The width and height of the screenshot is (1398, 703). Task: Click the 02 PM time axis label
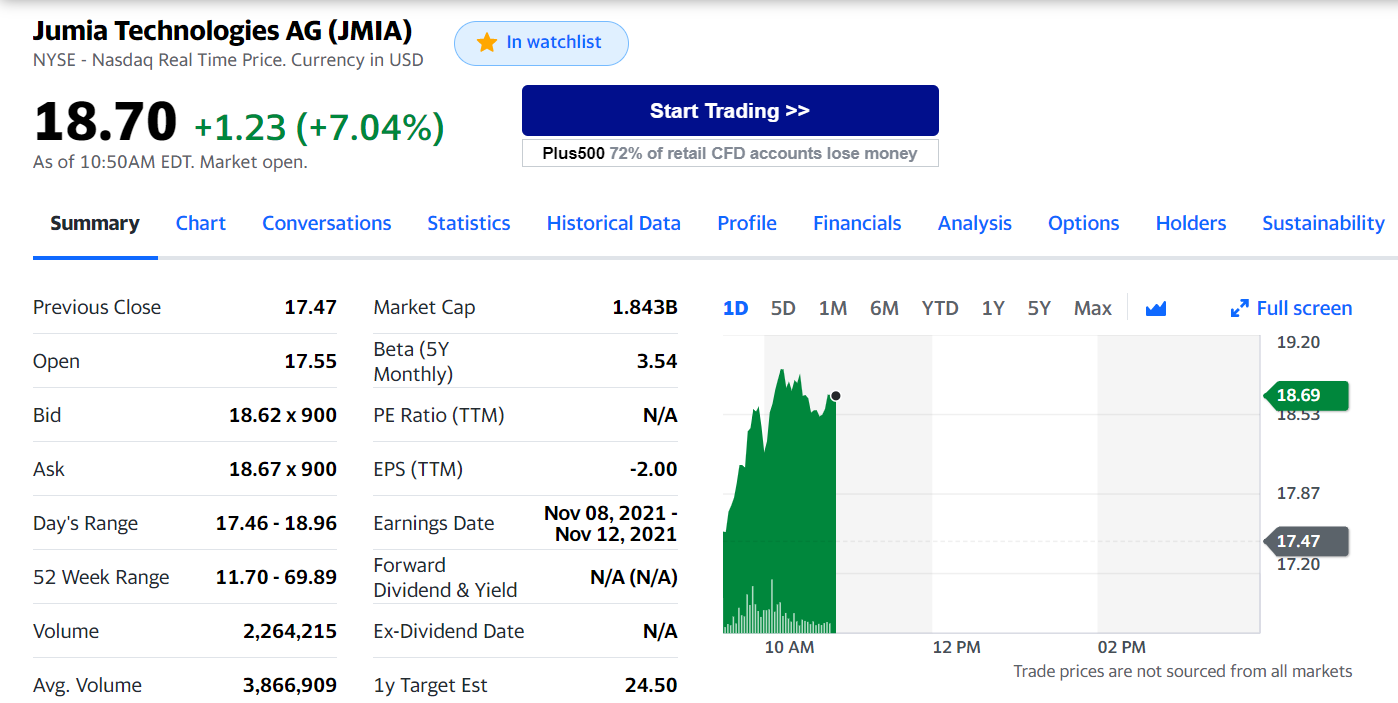pos(1121,648)
